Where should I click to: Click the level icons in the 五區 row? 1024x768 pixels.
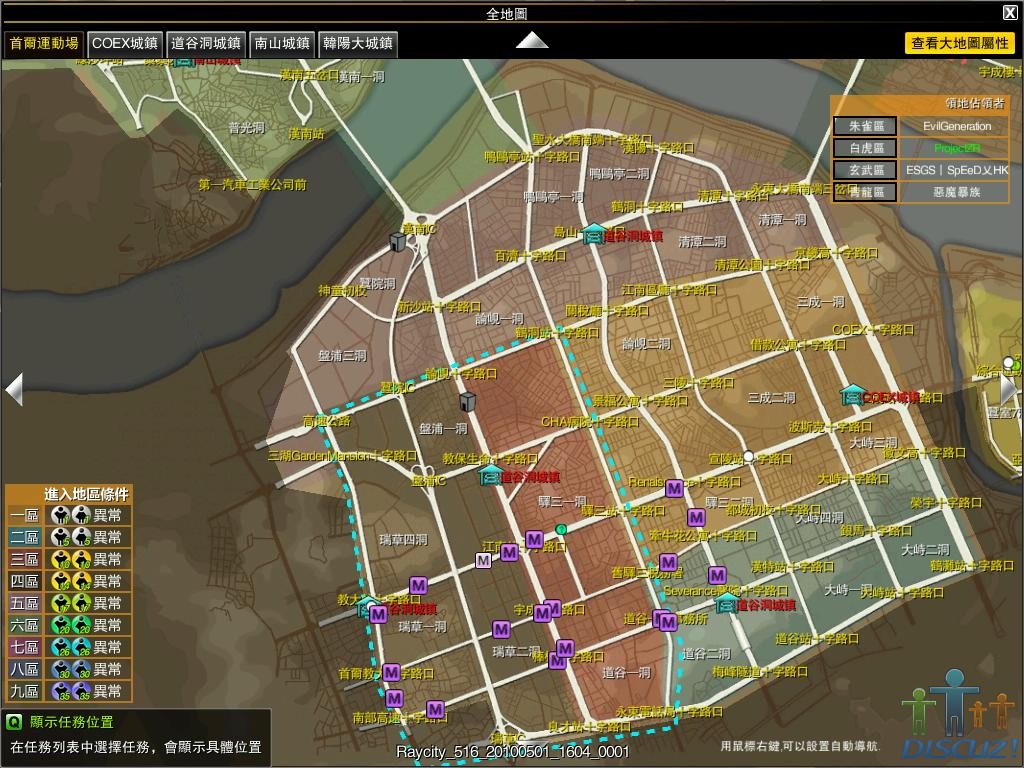click(71, 603)
